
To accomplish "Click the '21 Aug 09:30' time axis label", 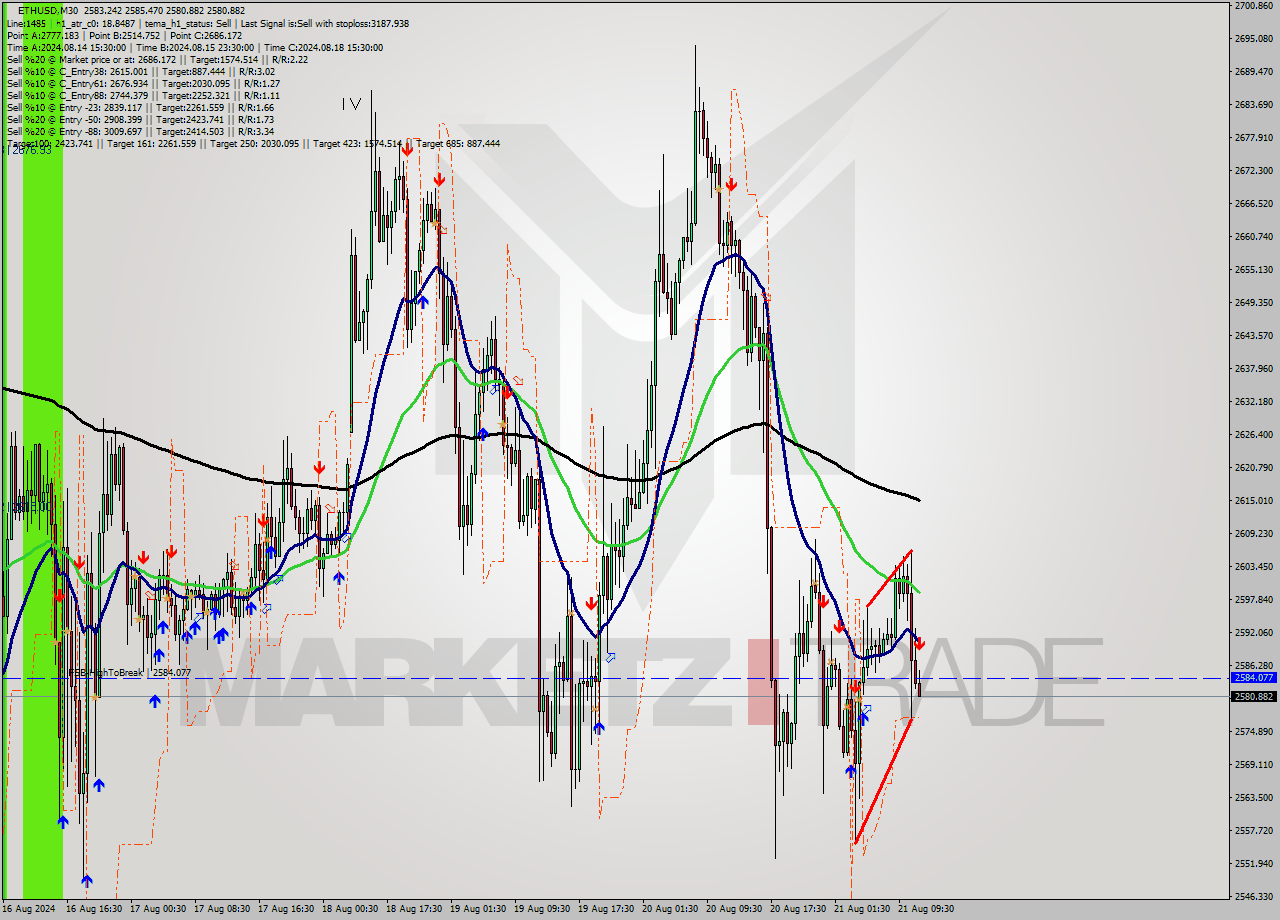I will 926,909.
